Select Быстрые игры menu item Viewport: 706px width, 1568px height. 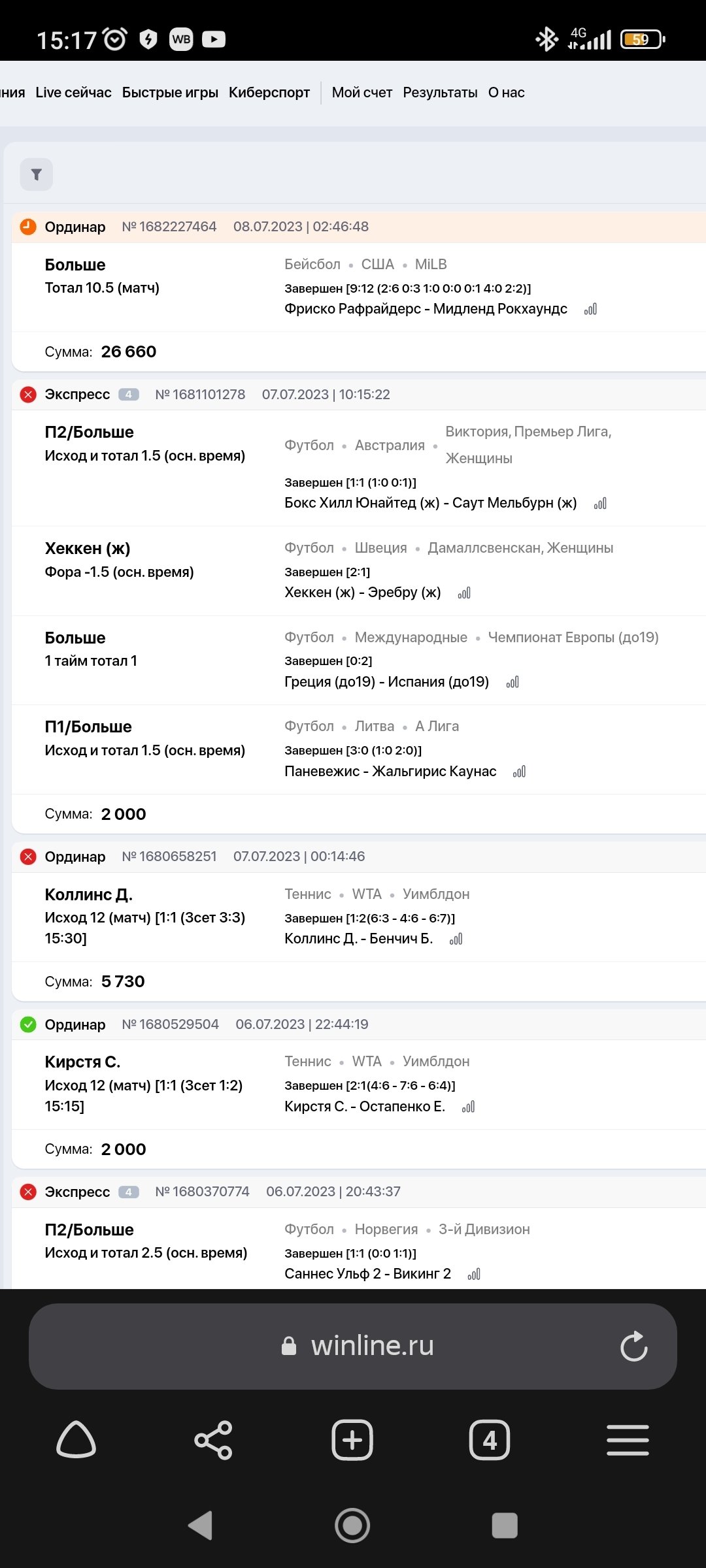pos(170,93)
